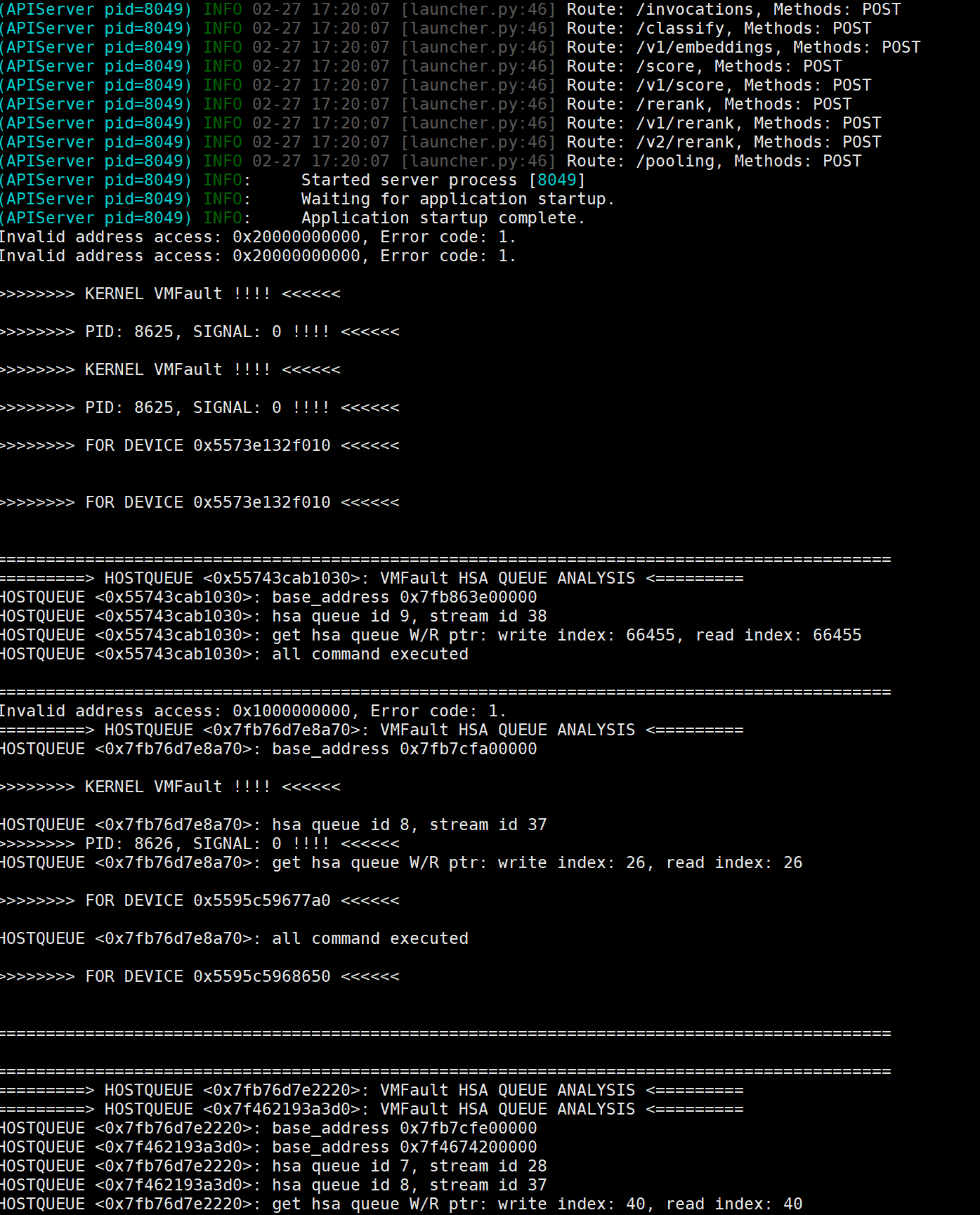Viewport: 980px width, 1215px height.
Task: Click 'base_address 0x7fb7cfa00000' line
Action: coord(268,749)
